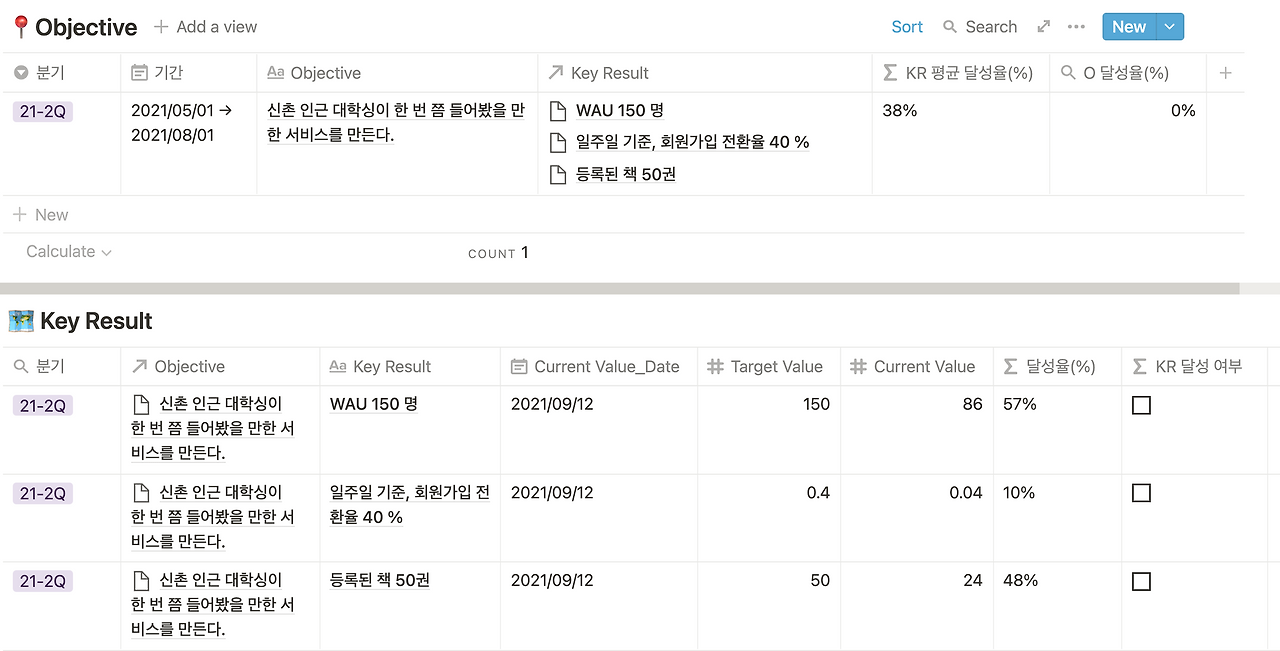
Task: Select the purple 21-2Q tag in Objective table
Action: (43, 111)
